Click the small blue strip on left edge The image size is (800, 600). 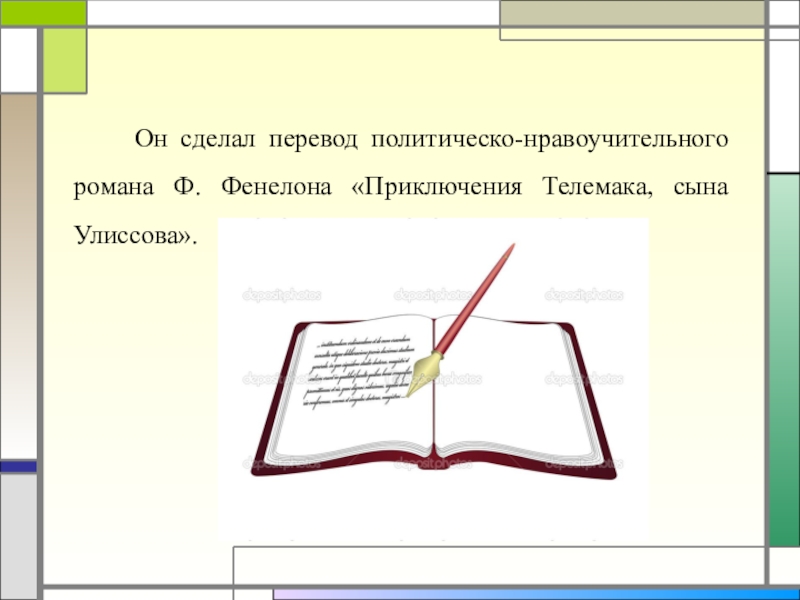[x=18, y=466]
